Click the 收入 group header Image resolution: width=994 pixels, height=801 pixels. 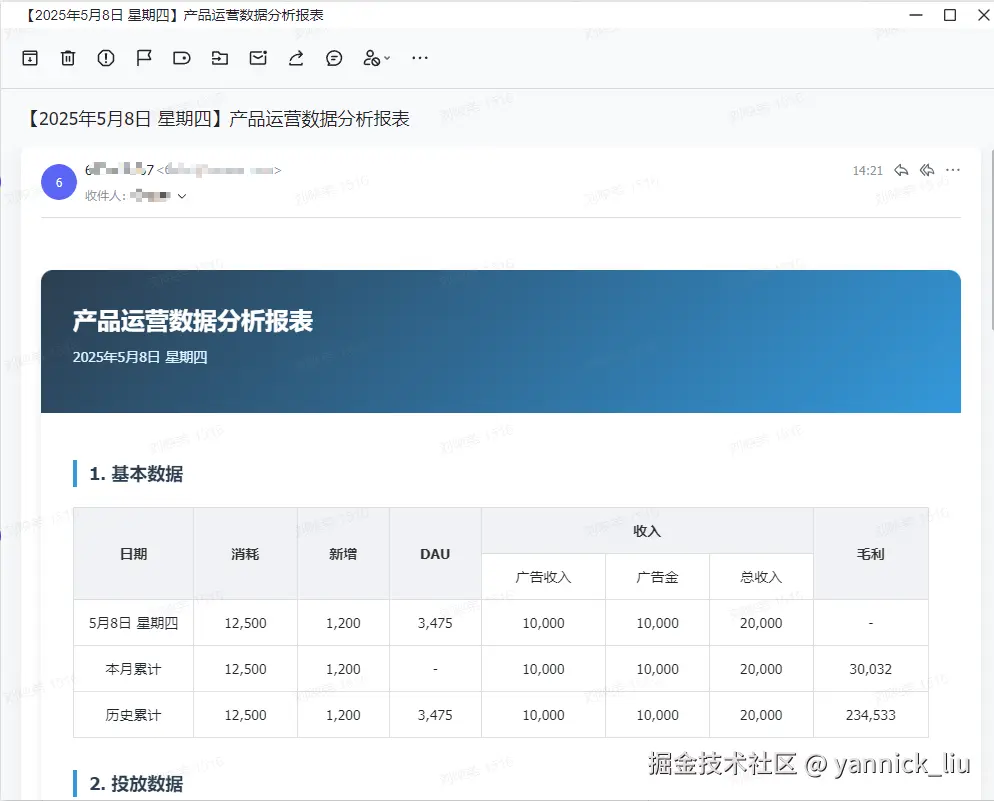[x=647, y=531]
